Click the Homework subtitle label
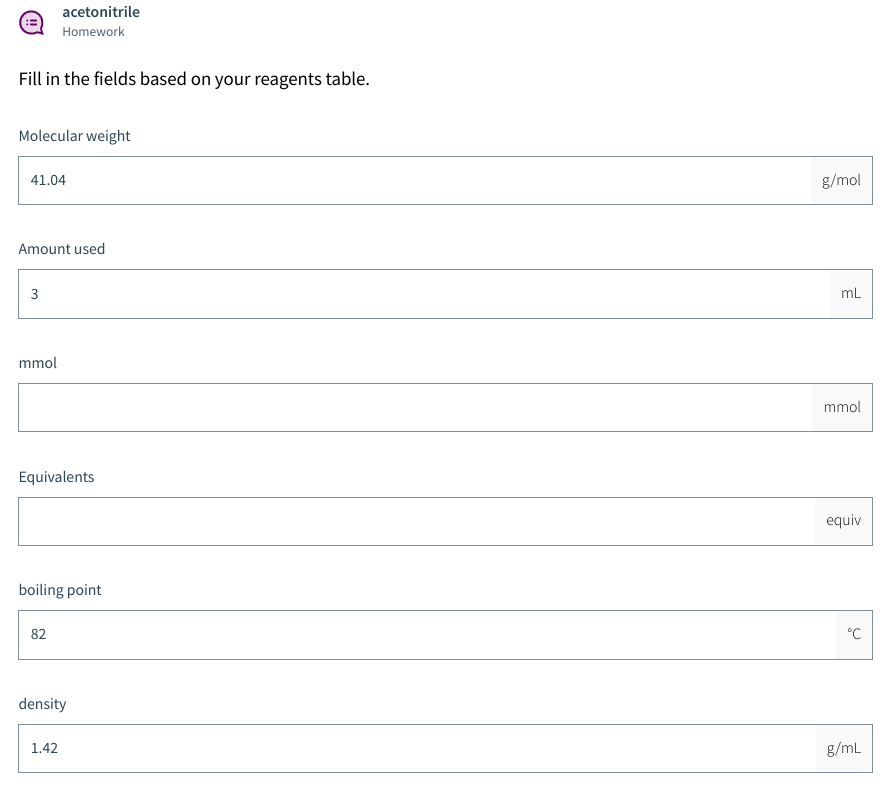This screenshot has height=785, width=888. [x=93, y=31]
